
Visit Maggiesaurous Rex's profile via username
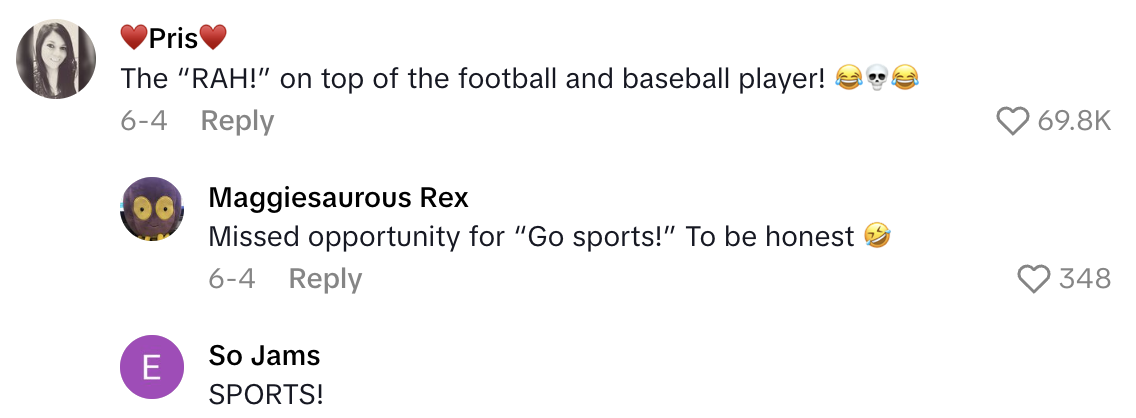click(x=338, y=197)
